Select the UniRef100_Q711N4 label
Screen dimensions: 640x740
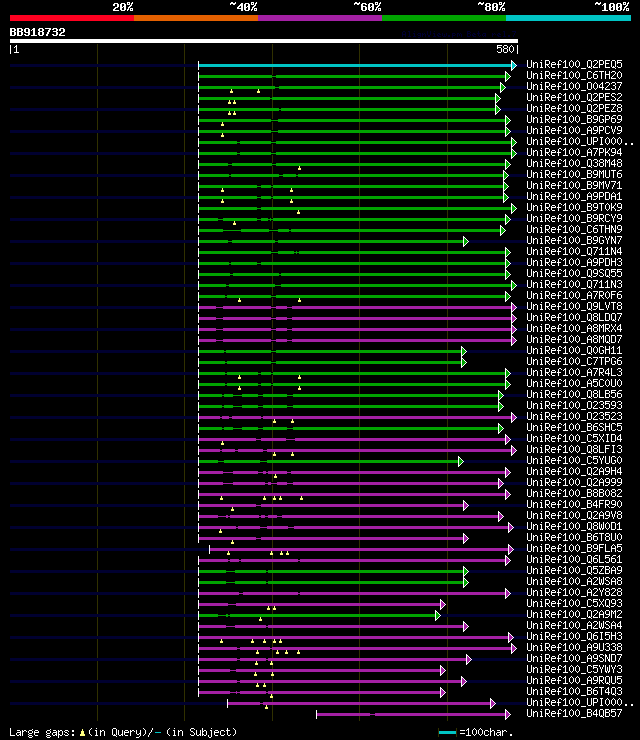(574, 252)
